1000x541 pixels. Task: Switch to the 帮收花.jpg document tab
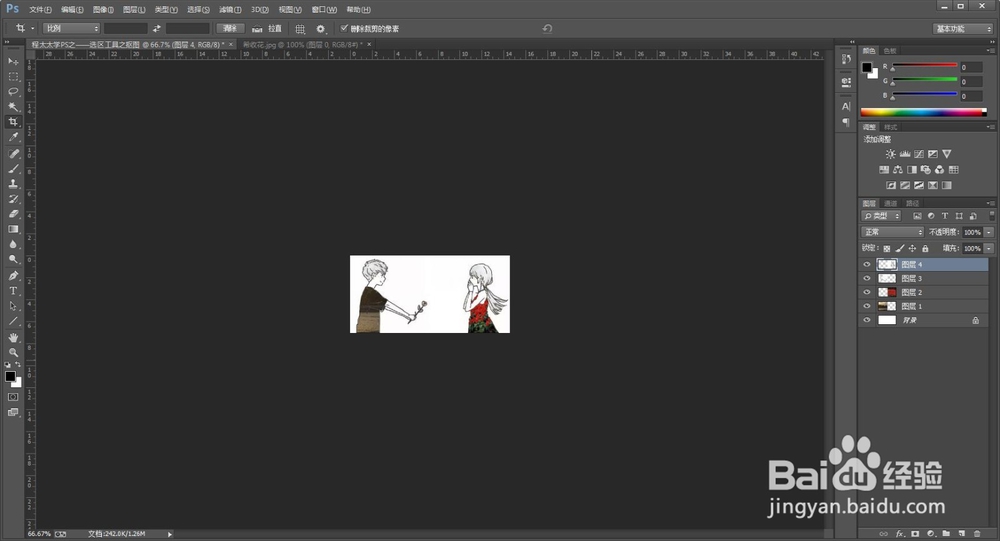click(x=302, y=45)
